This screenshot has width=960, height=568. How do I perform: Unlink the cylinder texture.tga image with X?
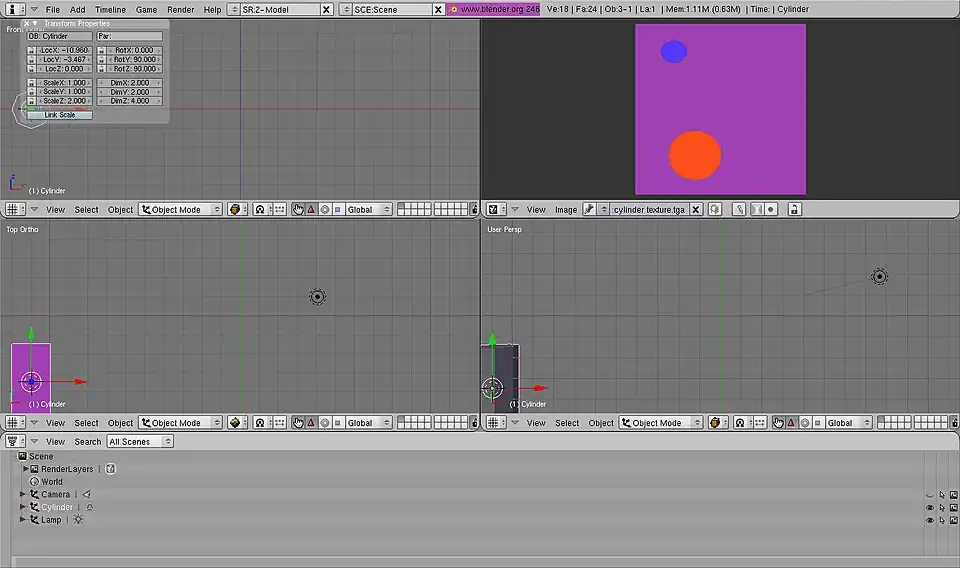696,210
